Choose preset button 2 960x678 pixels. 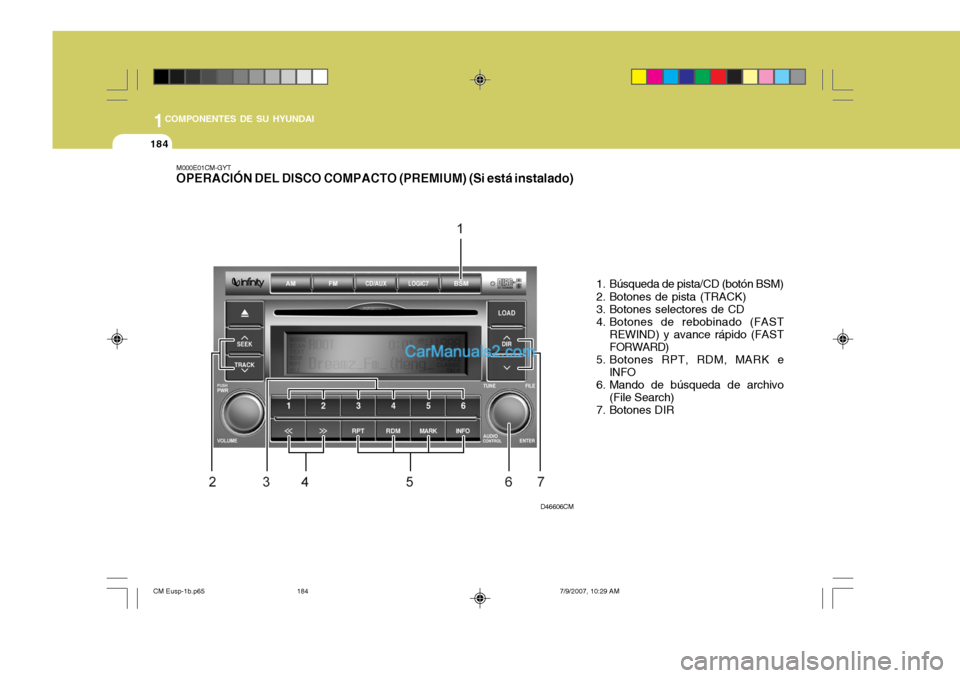pyautogui.click(x=323, y=406)
